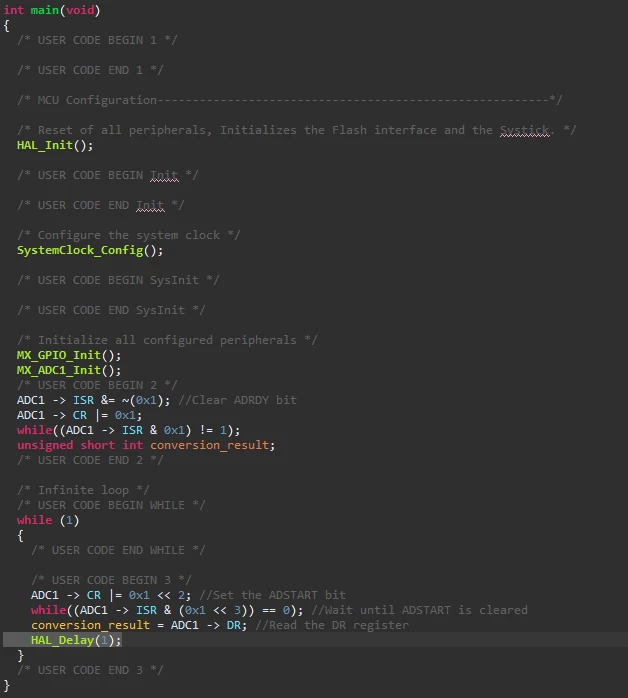
Task: Click the 'USER CODE BEGIN Init' comment
Action: pyautogui.click(x=107, y=175)
